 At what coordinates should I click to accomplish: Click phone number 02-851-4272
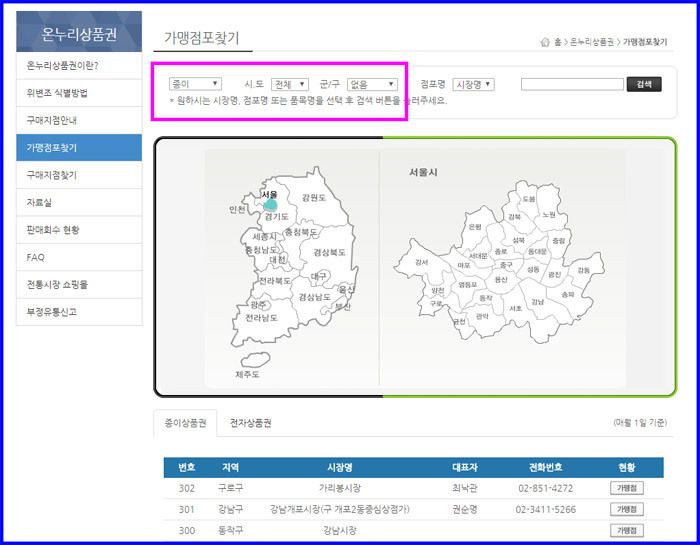[545, 488]
